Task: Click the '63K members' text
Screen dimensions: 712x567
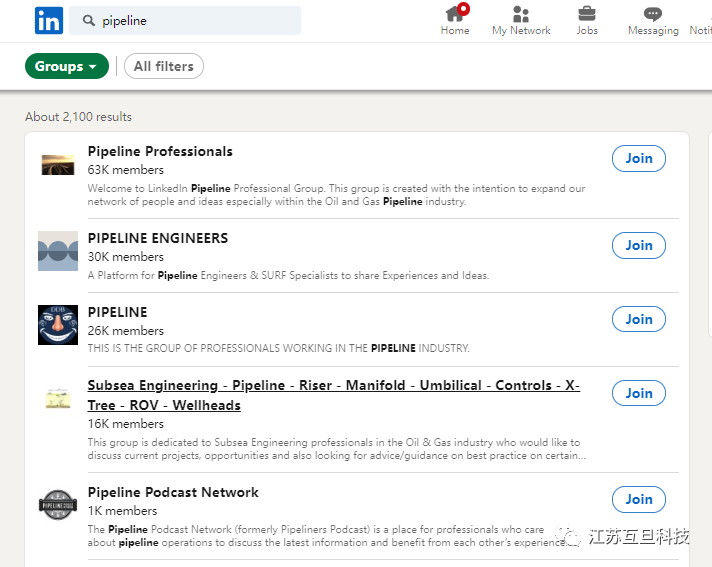Action: 126,170
